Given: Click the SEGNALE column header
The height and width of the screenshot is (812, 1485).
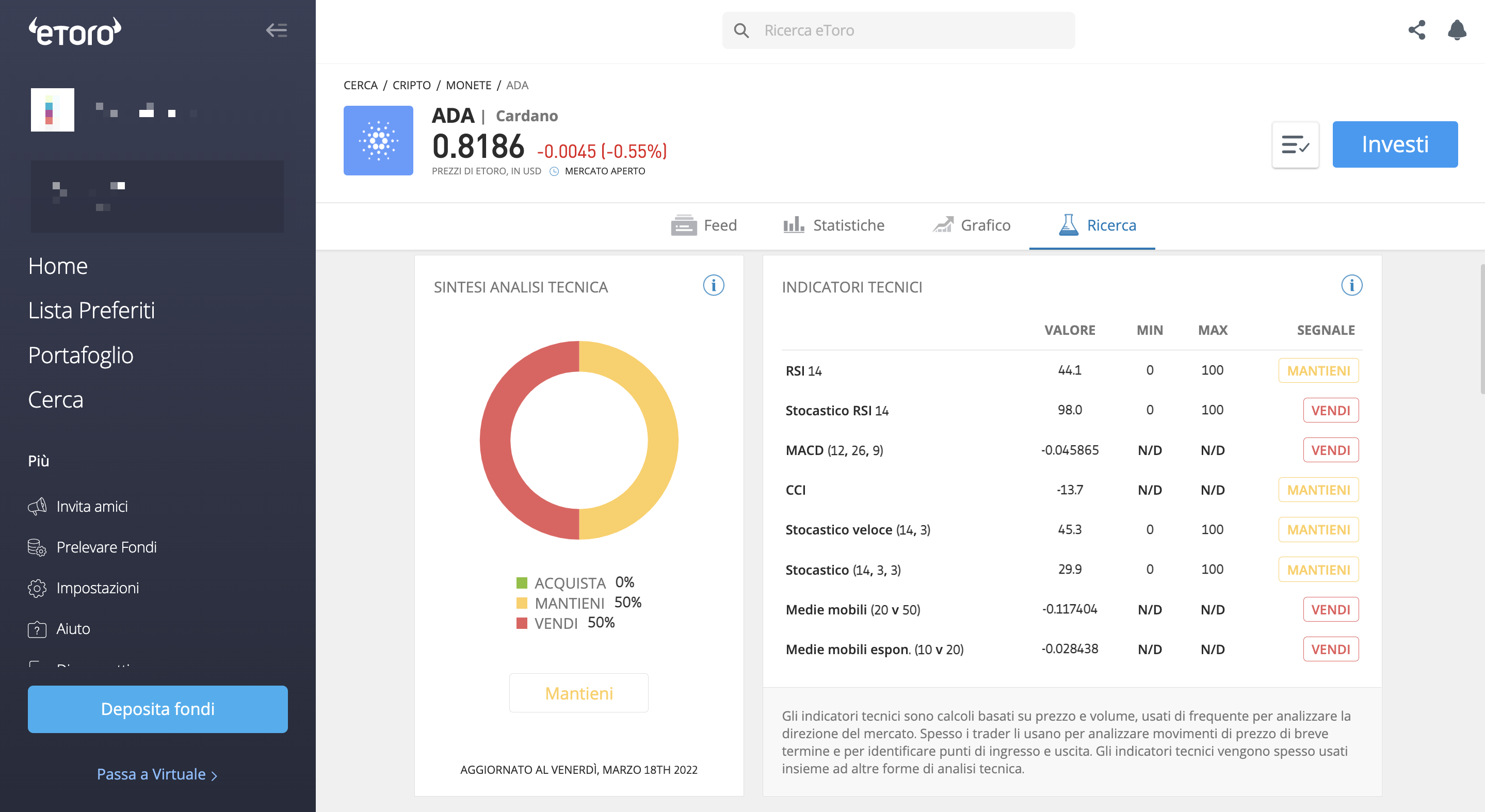Looking at the screenshot, I should (x=1326, y=330).
